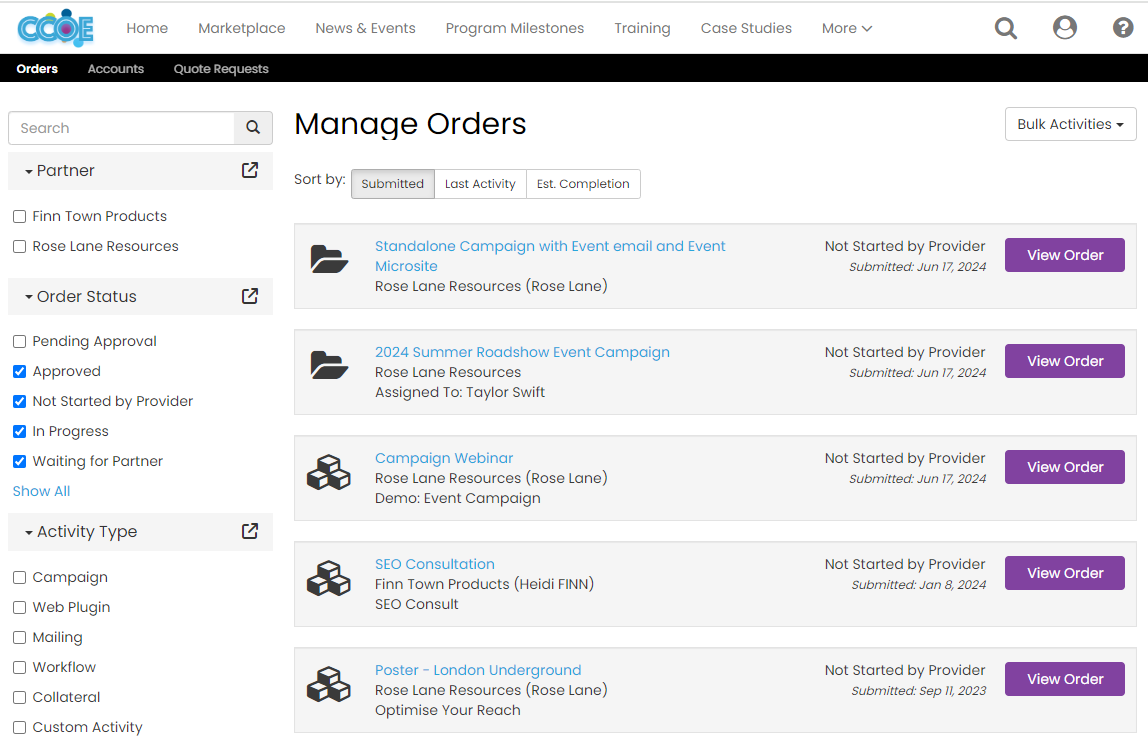
Task: Check the Rose Lane Resources filter
Action: pyautogui.click(x=20, y=247)
